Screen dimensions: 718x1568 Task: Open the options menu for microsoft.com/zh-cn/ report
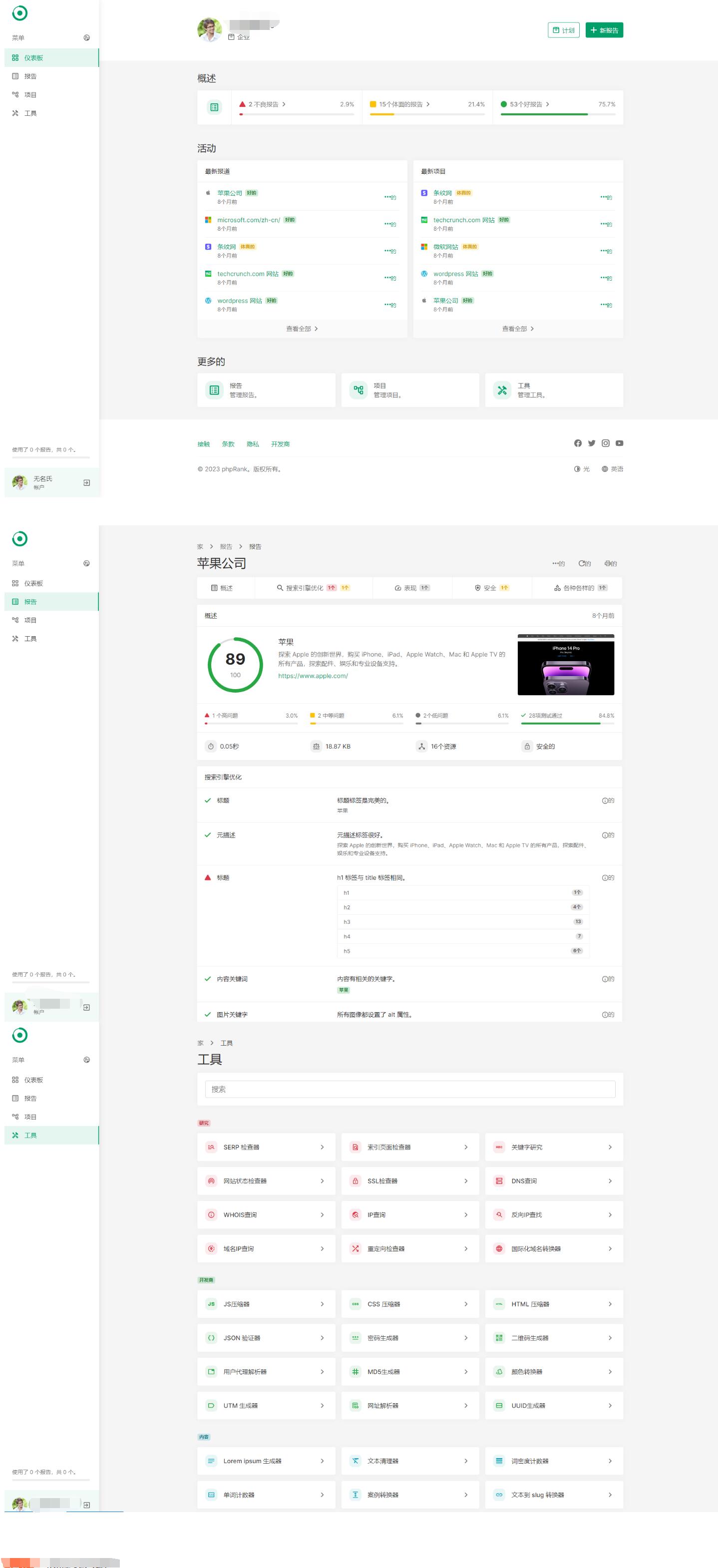(389, 224)
